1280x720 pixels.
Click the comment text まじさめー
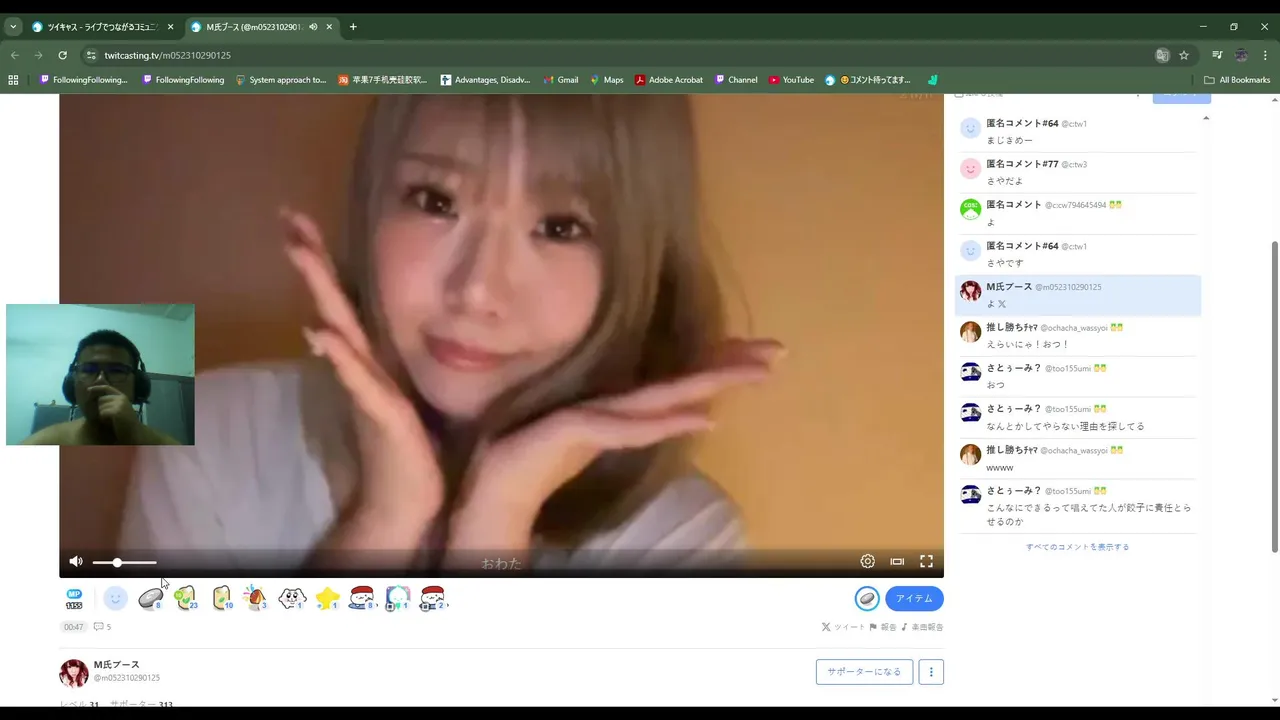[x=1009, y=140]
